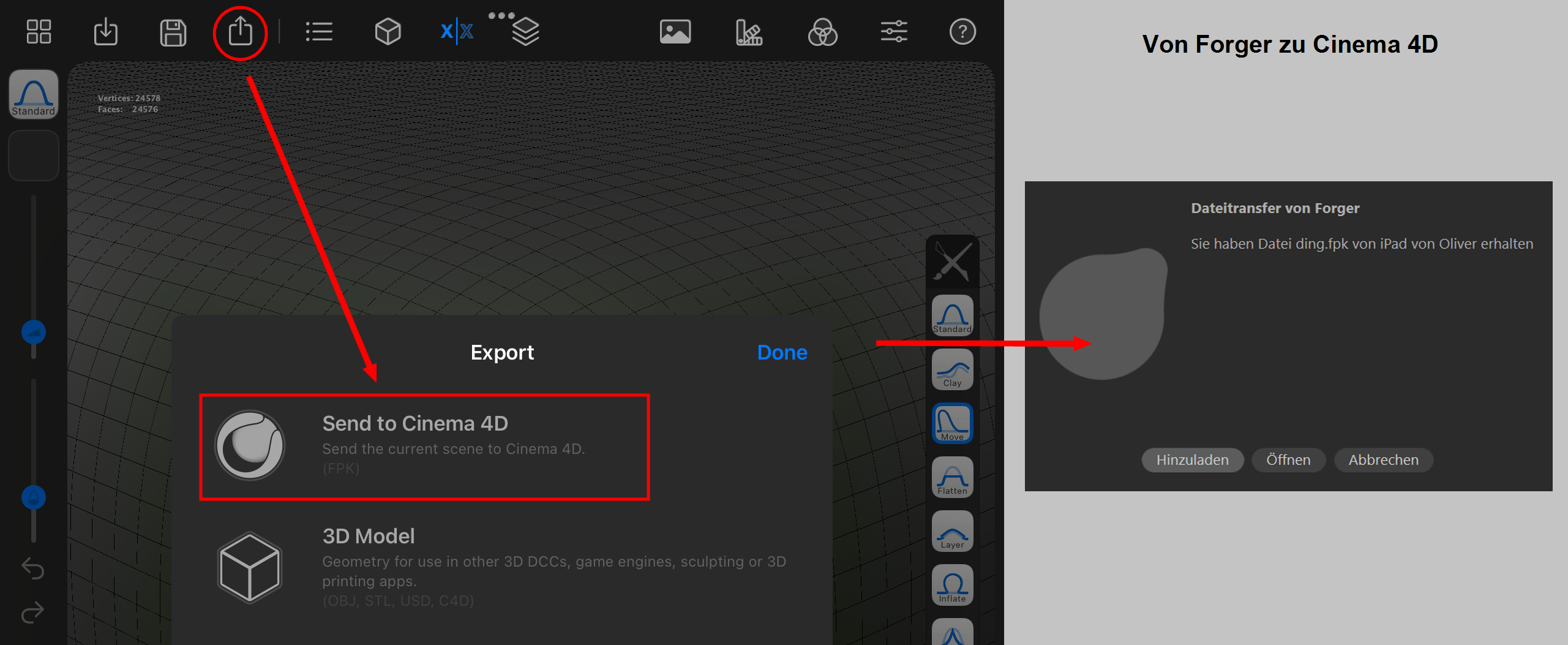Image resolution: width=1568 pixels, height=645 pixels.
Task: Open the overlapping circles color icon
Action: [822, 32]
